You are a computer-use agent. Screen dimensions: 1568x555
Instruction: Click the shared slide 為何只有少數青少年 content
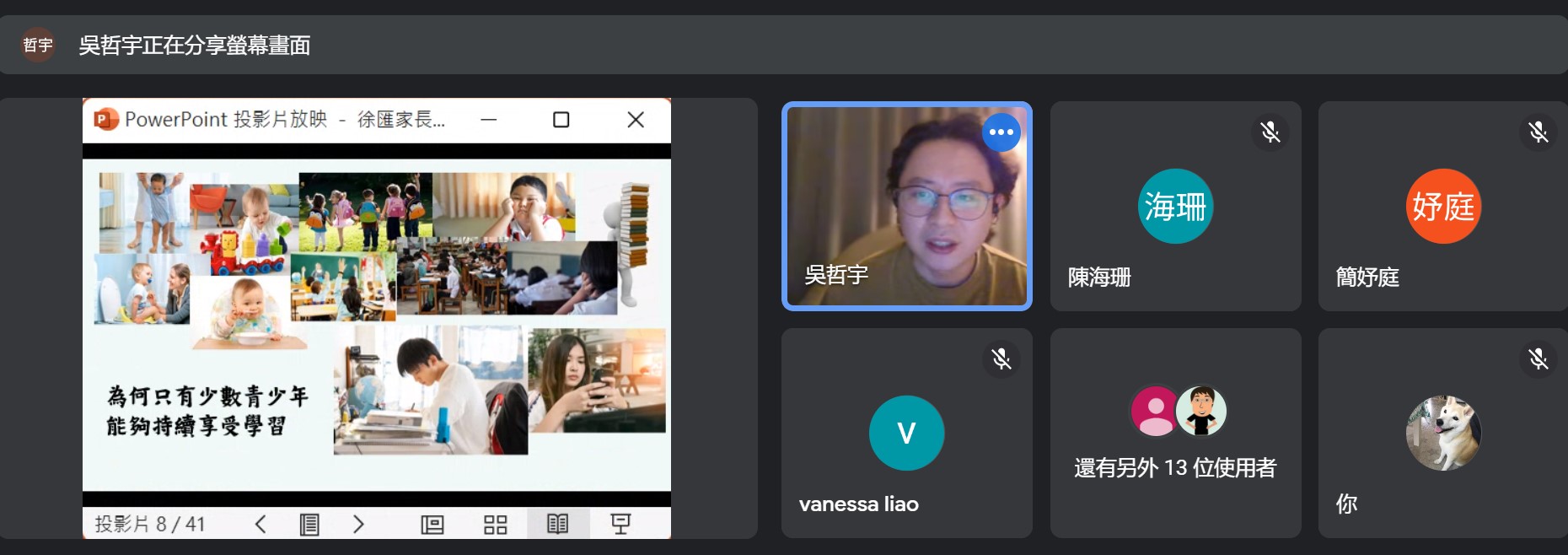[377, 326]
